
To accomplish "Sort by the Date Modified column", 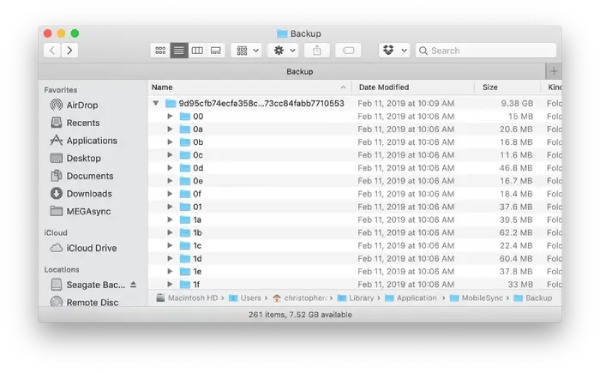I will 413,87.
